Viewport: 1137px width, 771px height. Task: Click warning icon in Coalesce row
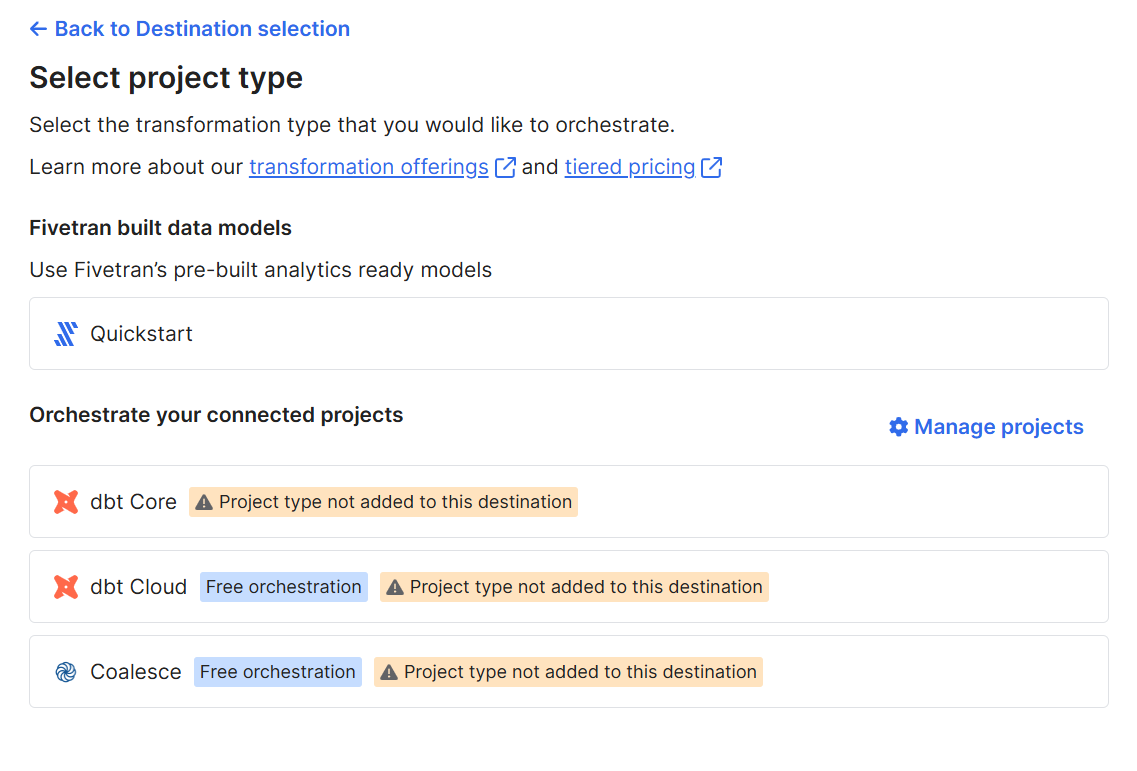point(389,672)
